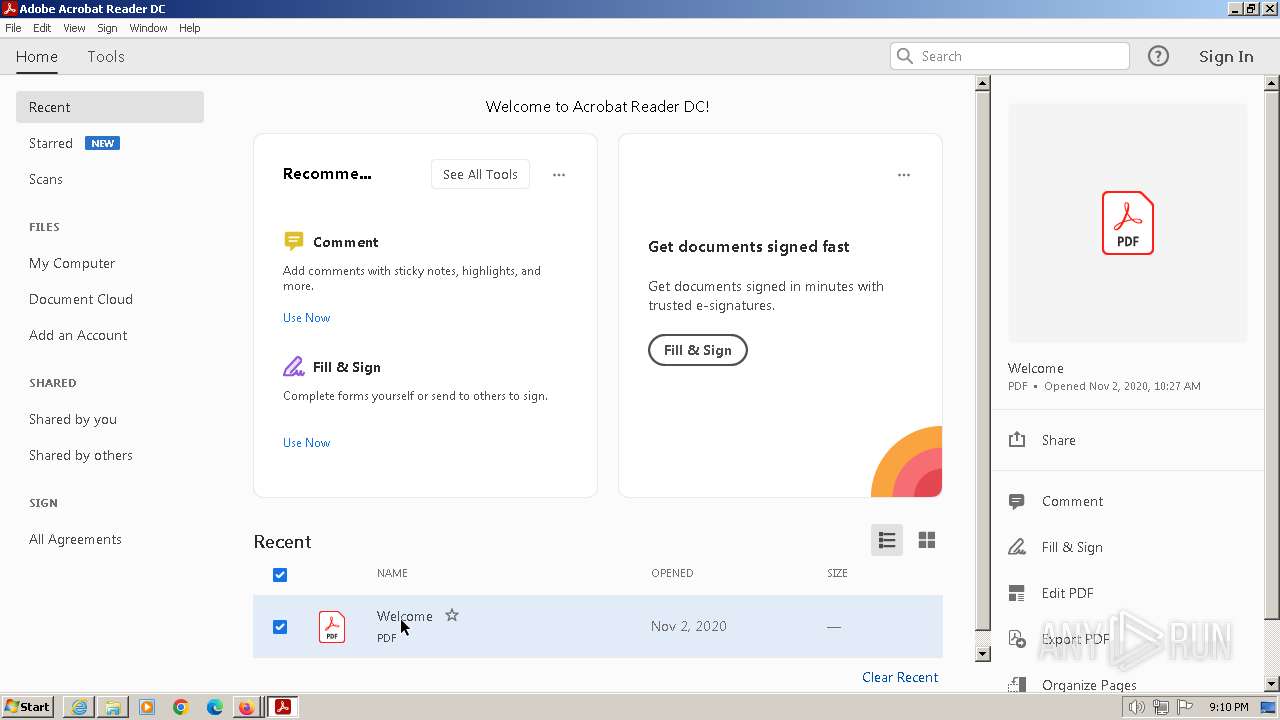Click Use Now under Fill & Sign
The width and height of the screenshot is (1280, 720).
[306, 442]
